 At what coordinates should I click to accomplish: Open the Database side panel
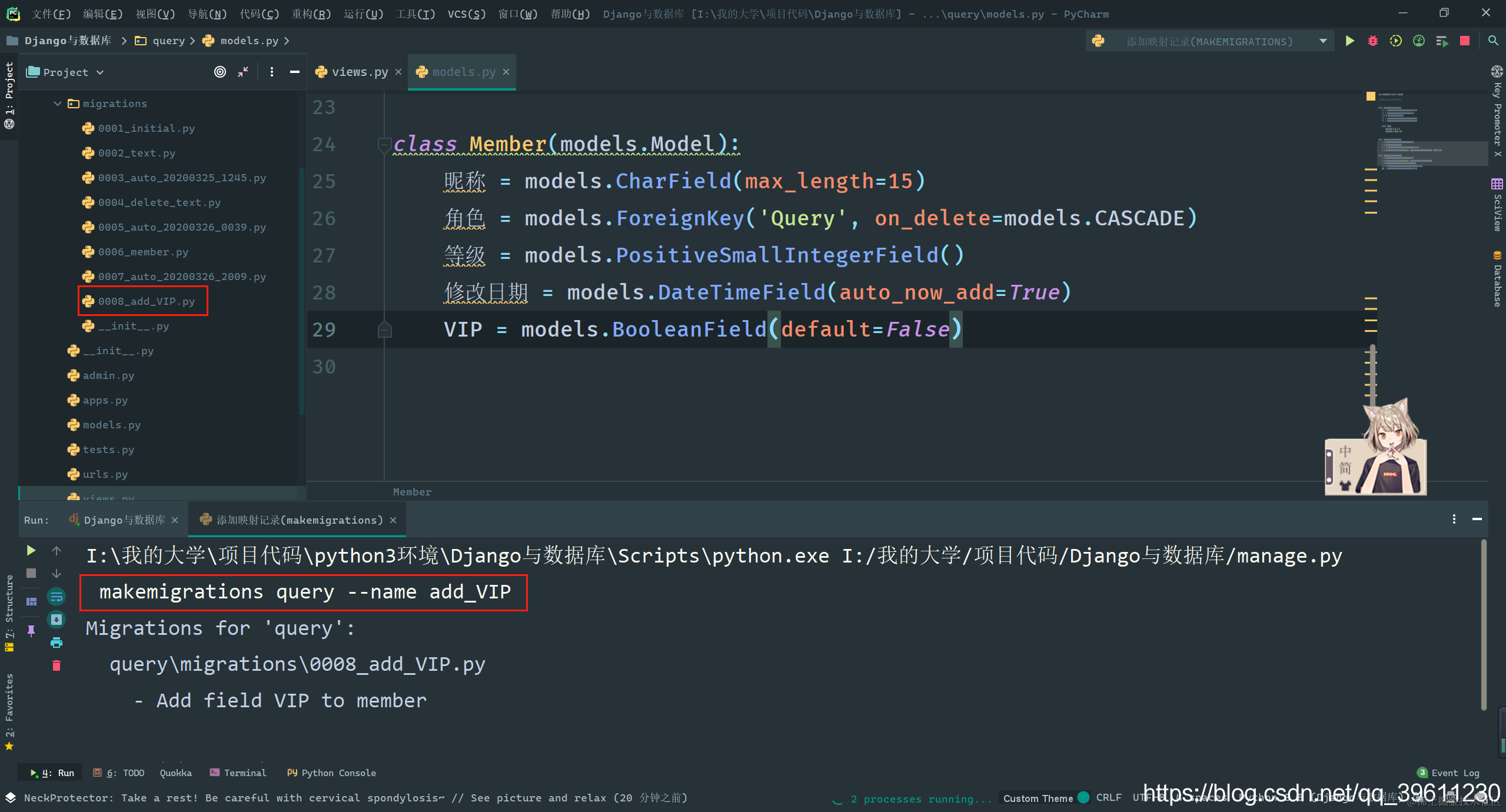point(1497,279)
